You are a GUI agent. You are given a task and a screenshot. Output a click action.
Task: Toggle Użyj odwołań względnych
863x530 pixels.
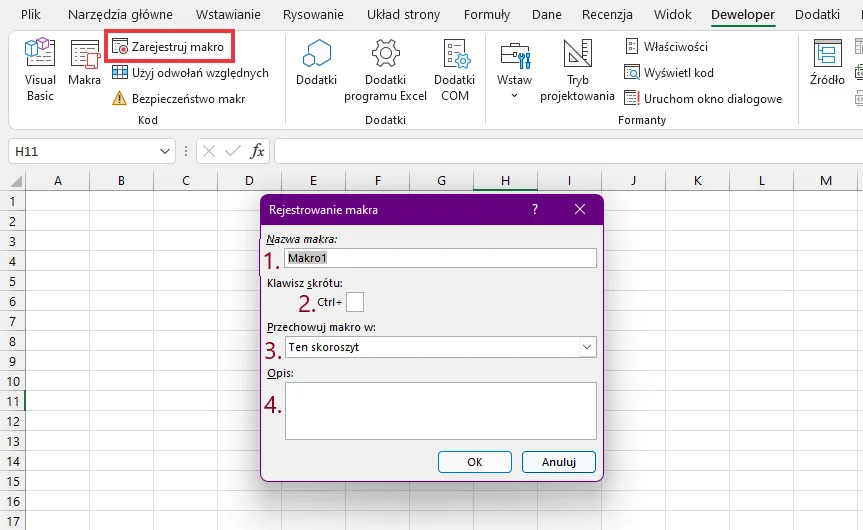[190, 73]
